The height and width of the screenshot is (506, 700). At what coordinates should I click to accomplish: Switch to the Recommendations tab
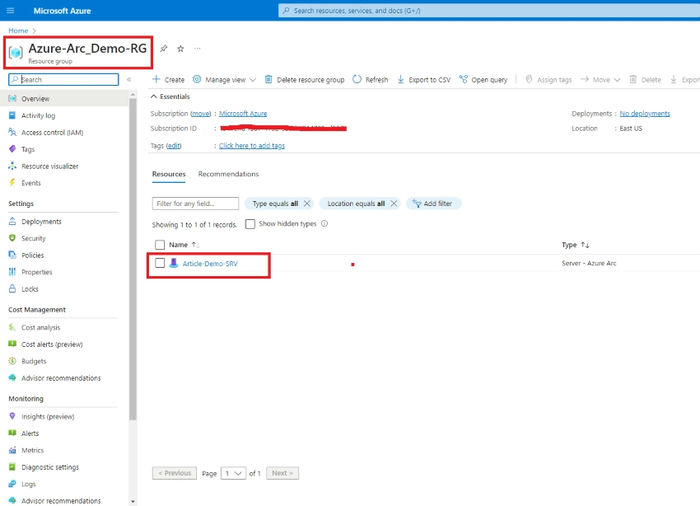point(228,174)
